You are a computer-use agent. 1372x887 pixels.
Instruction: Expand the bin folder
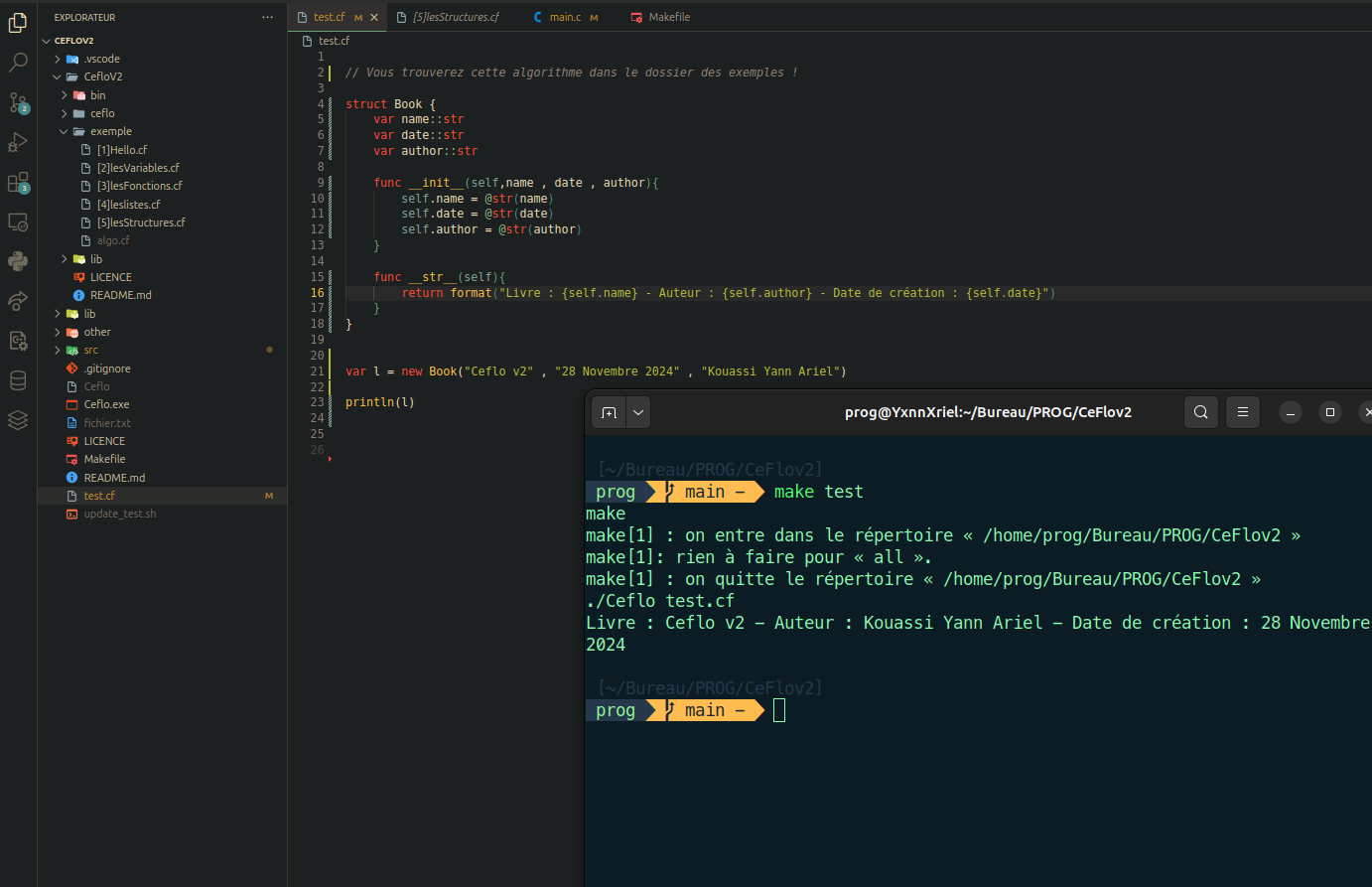point(65,95)
